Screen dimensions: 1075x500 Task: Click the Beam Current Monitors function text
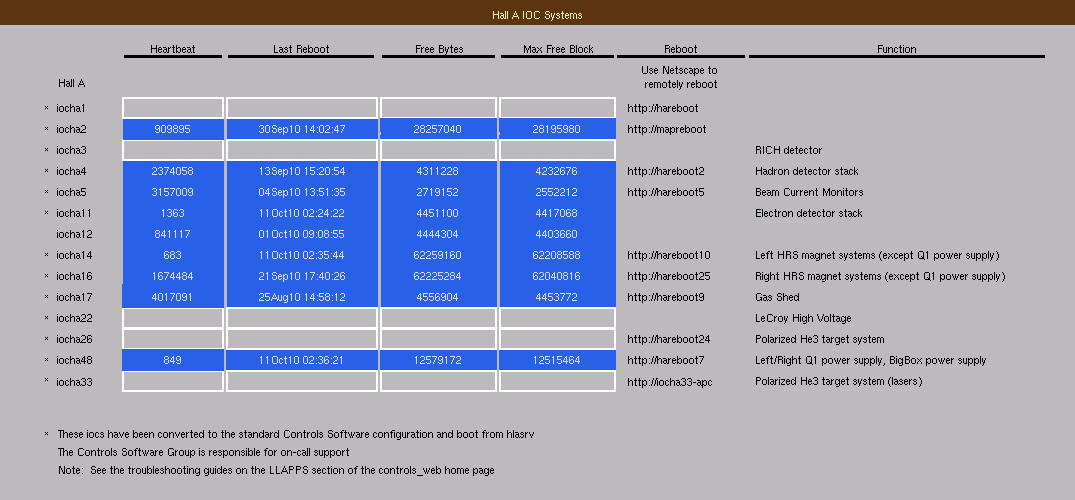click(x=809, y=192)
